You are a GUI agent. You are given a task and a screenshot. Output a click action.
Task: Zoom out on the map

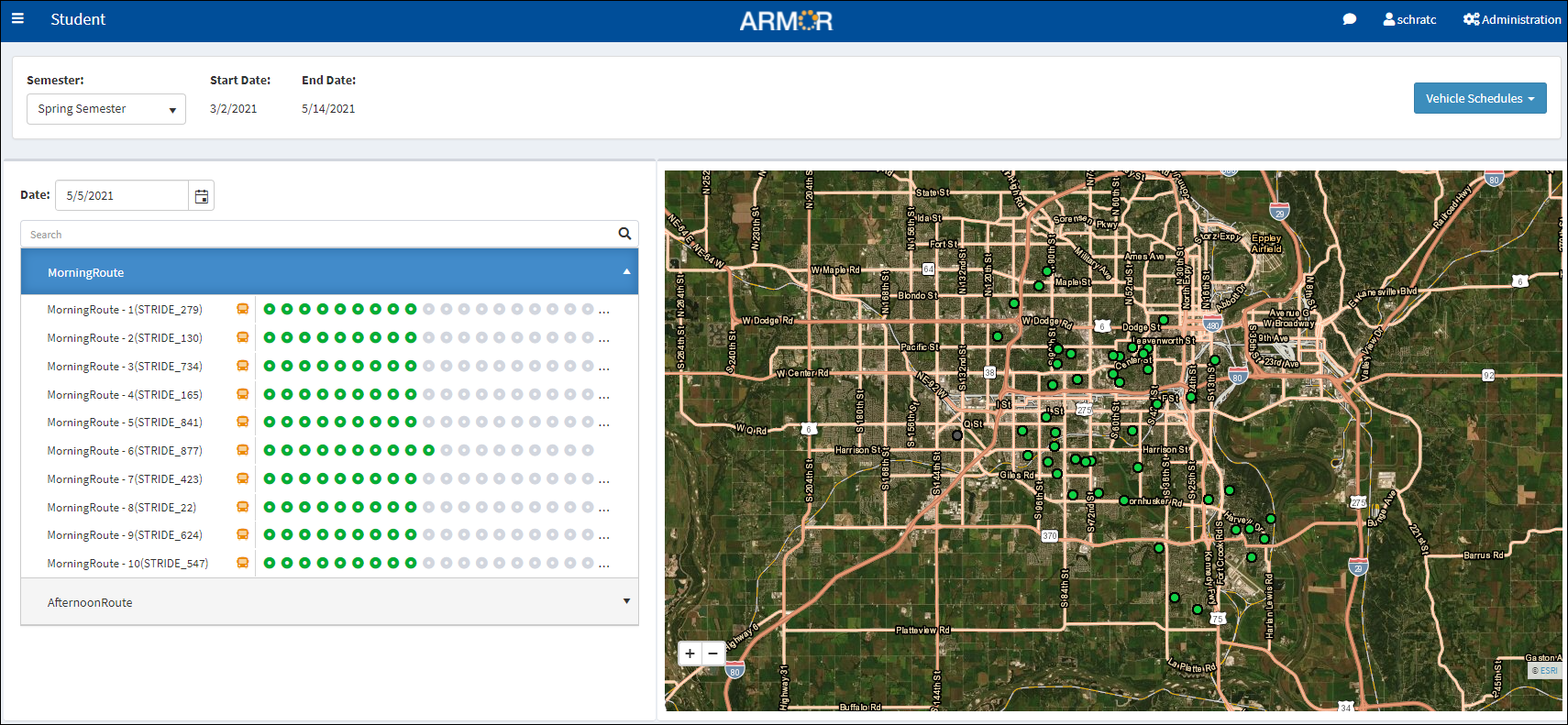tap(712, 654)
